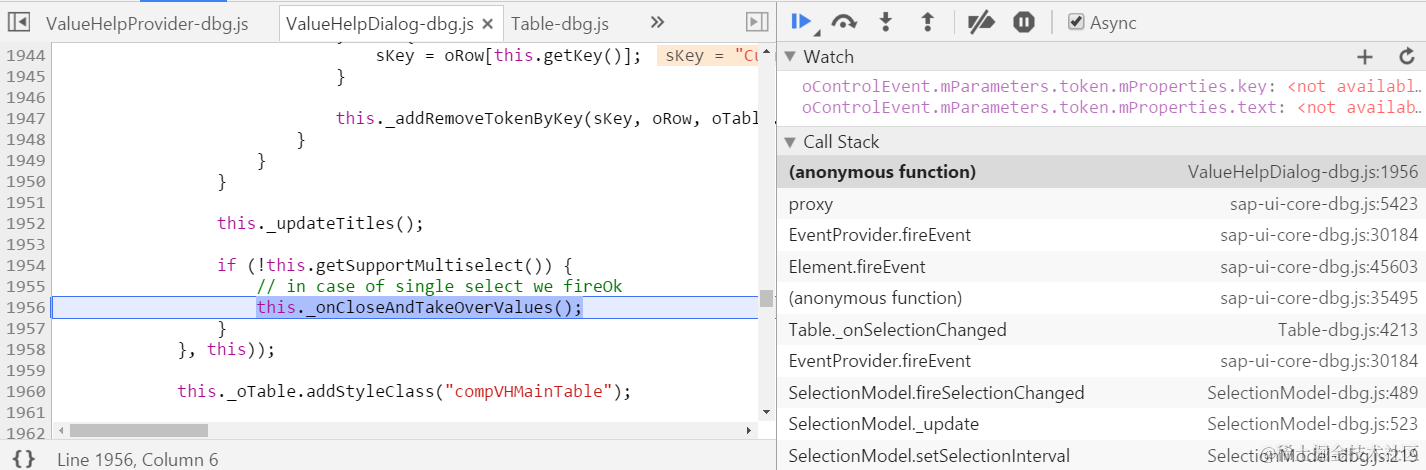Show more tabs chevron
The height and width of the screenshot is (470, 1426).
click(x=657, y=22)
